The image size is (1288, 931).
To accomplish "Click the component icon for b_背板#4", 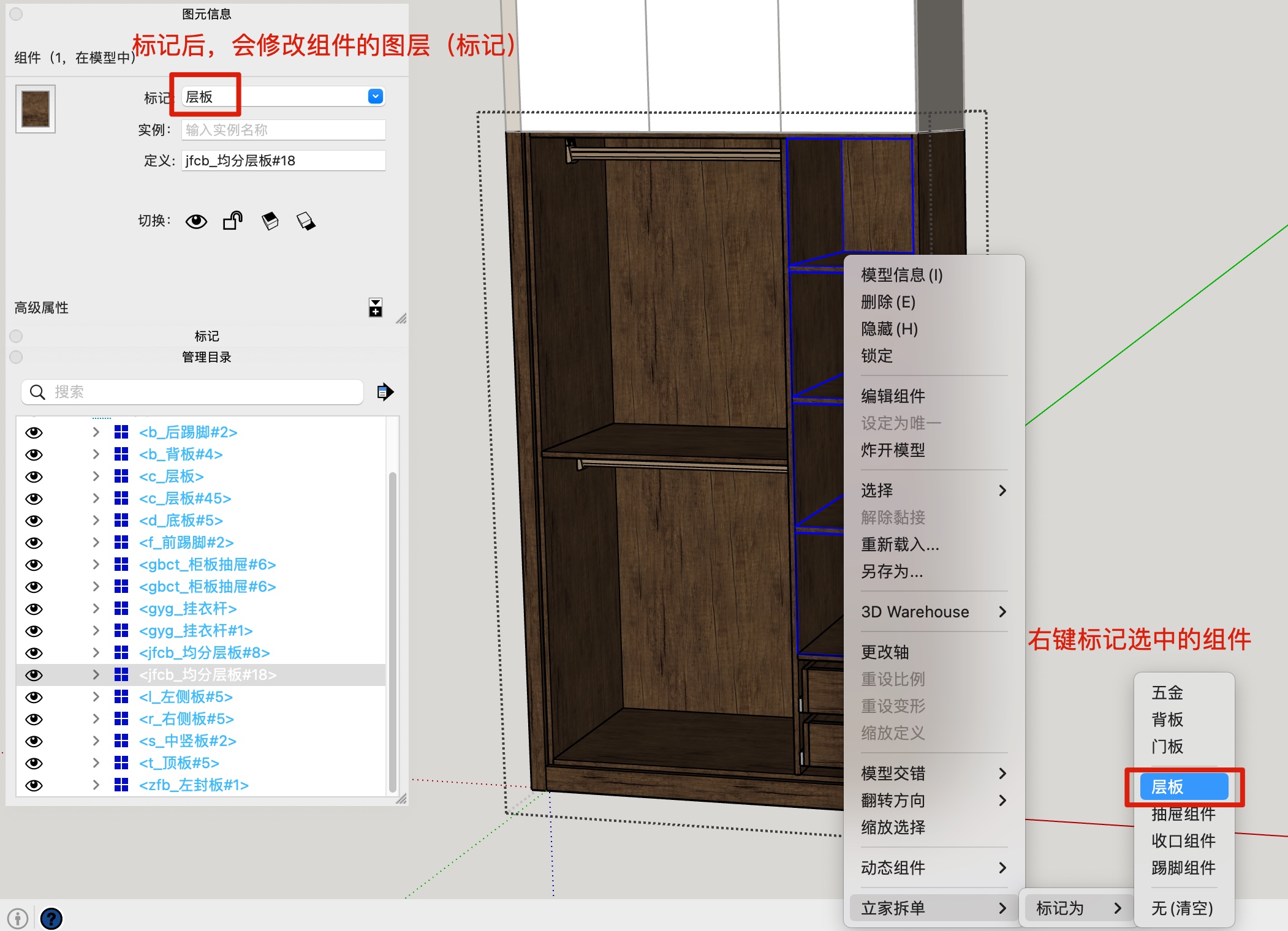I will (121, 454).
